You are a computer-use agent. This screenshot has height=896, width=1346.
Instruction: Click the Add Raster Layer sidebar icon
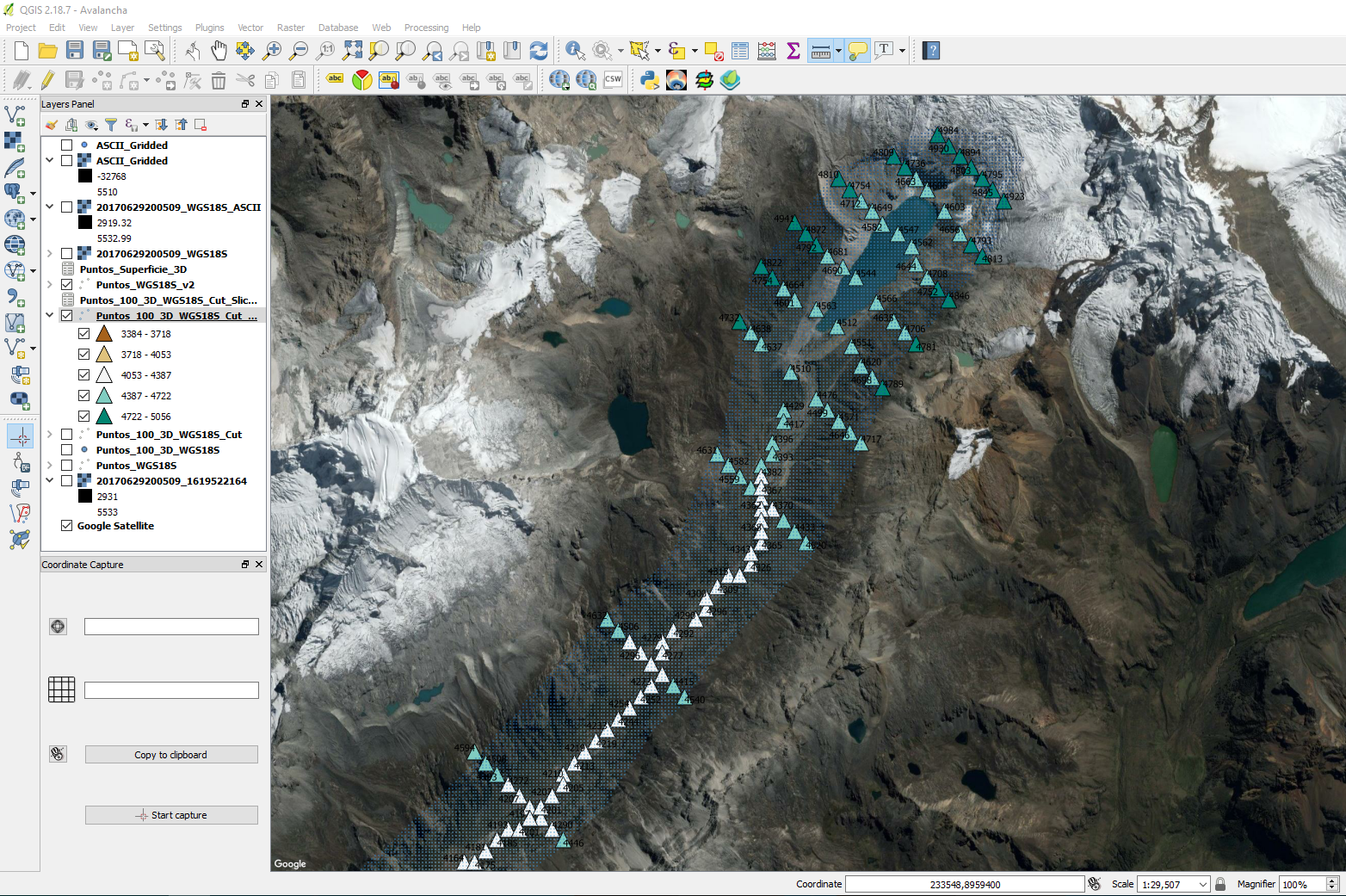(x=15, y=141)
